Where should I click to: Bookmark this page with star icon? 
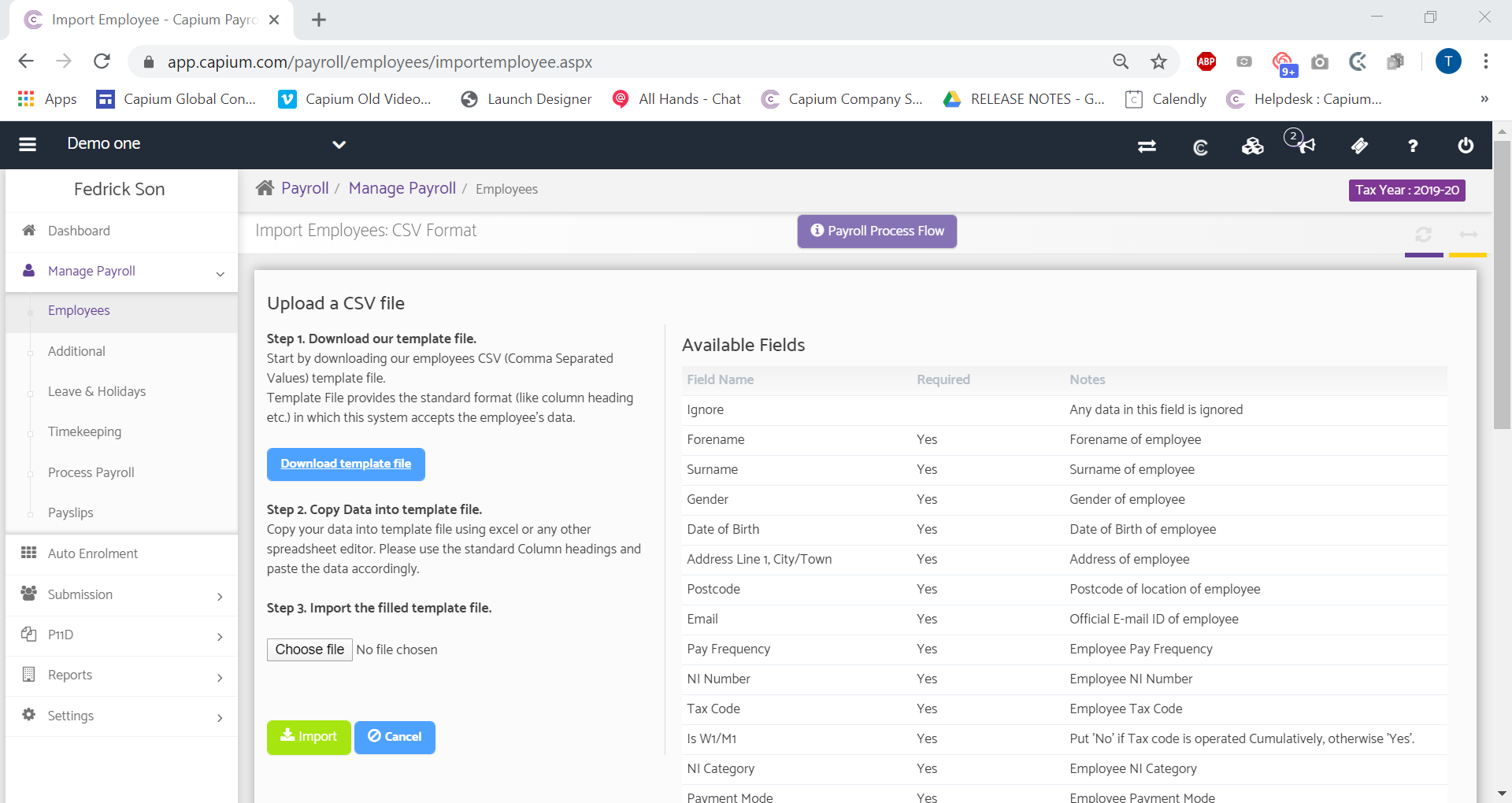point(1158,61)
